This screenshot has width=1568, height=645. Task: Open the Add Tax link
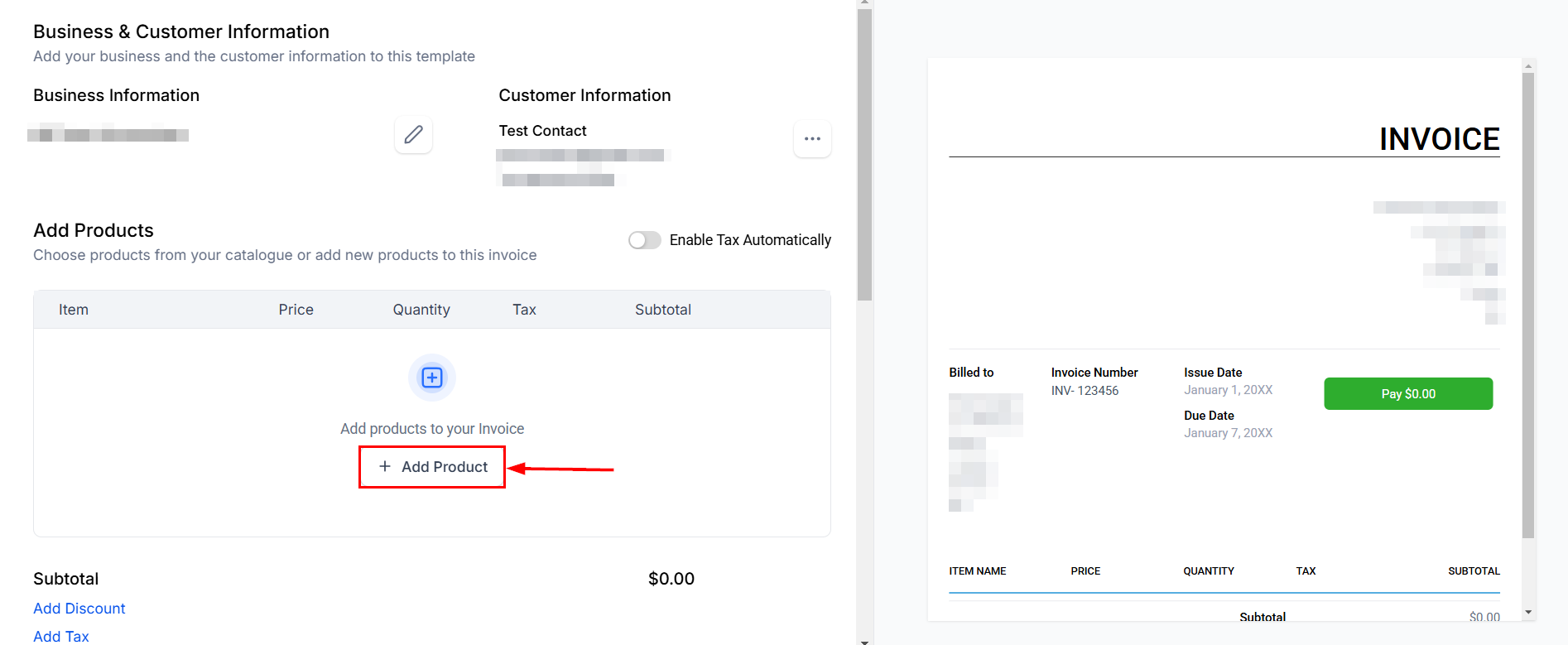coord(61,636)
